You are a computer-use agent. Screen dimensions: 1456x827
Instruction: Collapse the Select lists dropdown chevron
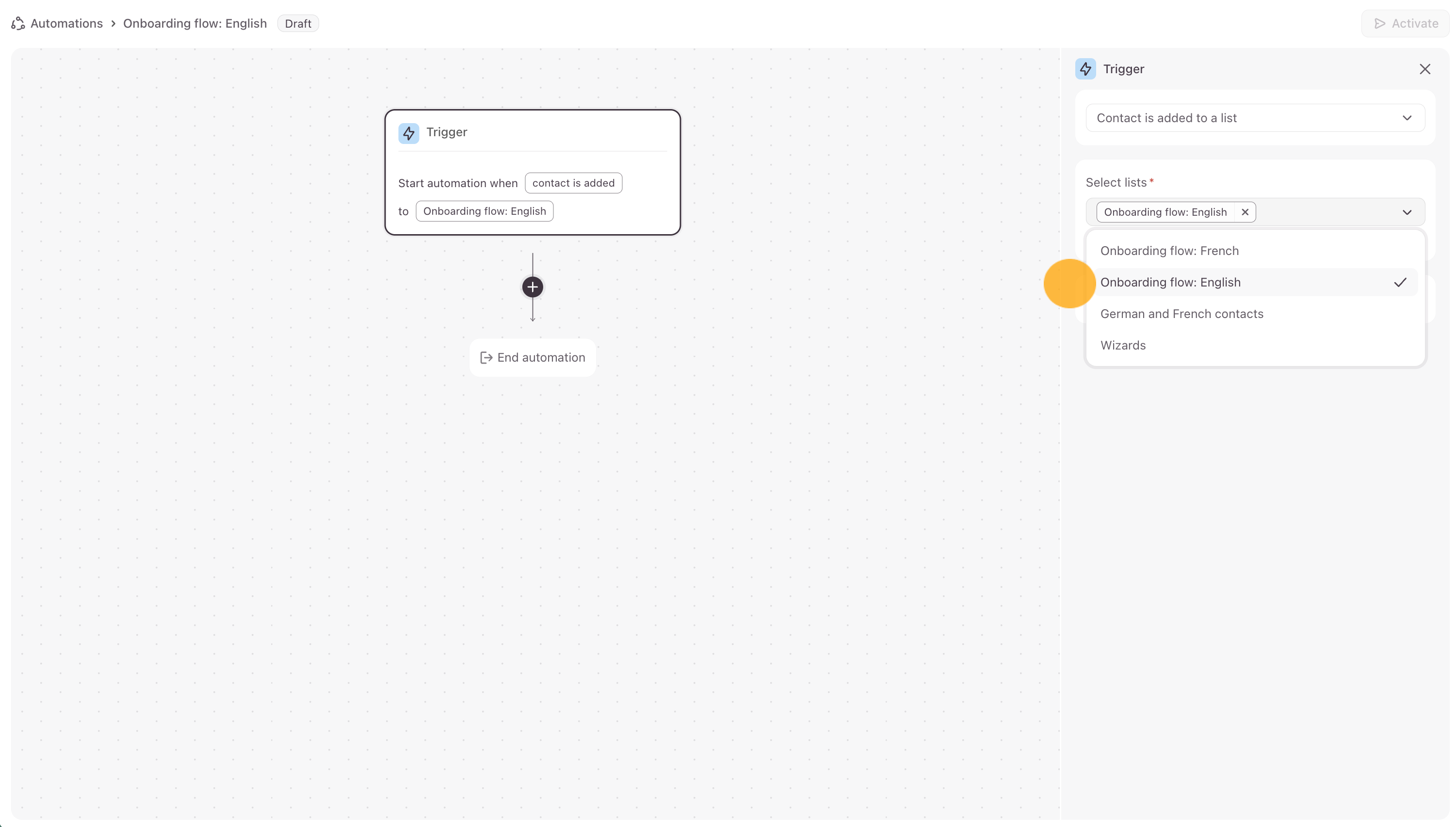pyautogui.click(x=1407, y=212)
